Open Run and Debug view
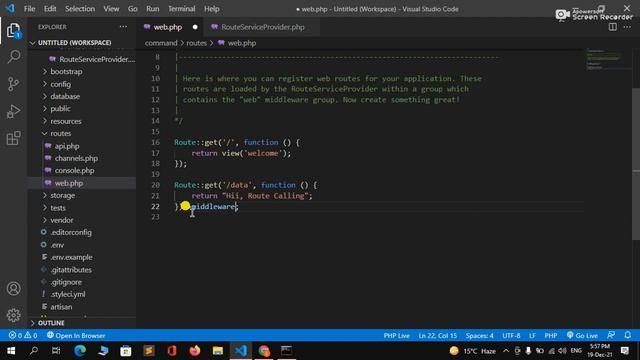Screen dimensions: 640x360 click(13, 111)
